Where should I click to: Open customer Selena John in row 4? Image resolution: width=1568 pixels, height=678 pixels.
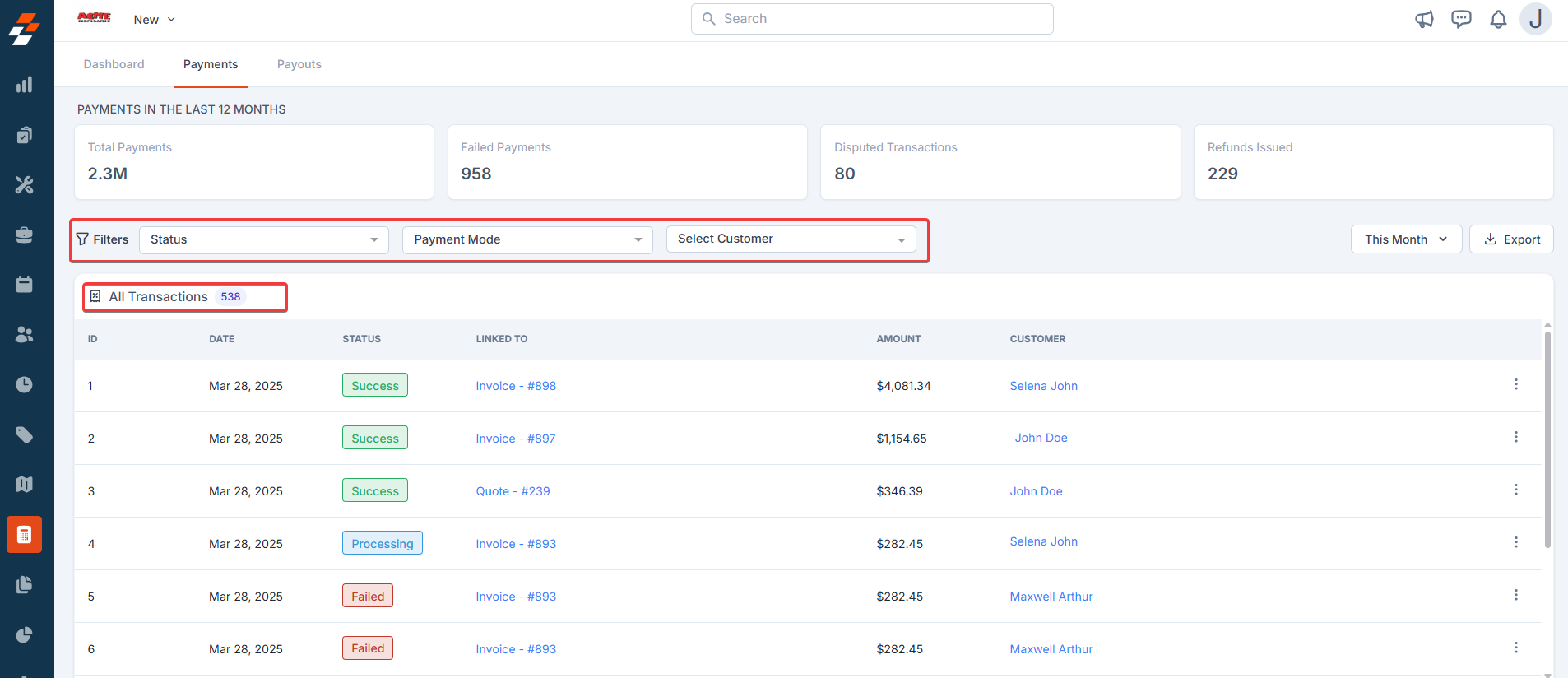coord(1043,541)
